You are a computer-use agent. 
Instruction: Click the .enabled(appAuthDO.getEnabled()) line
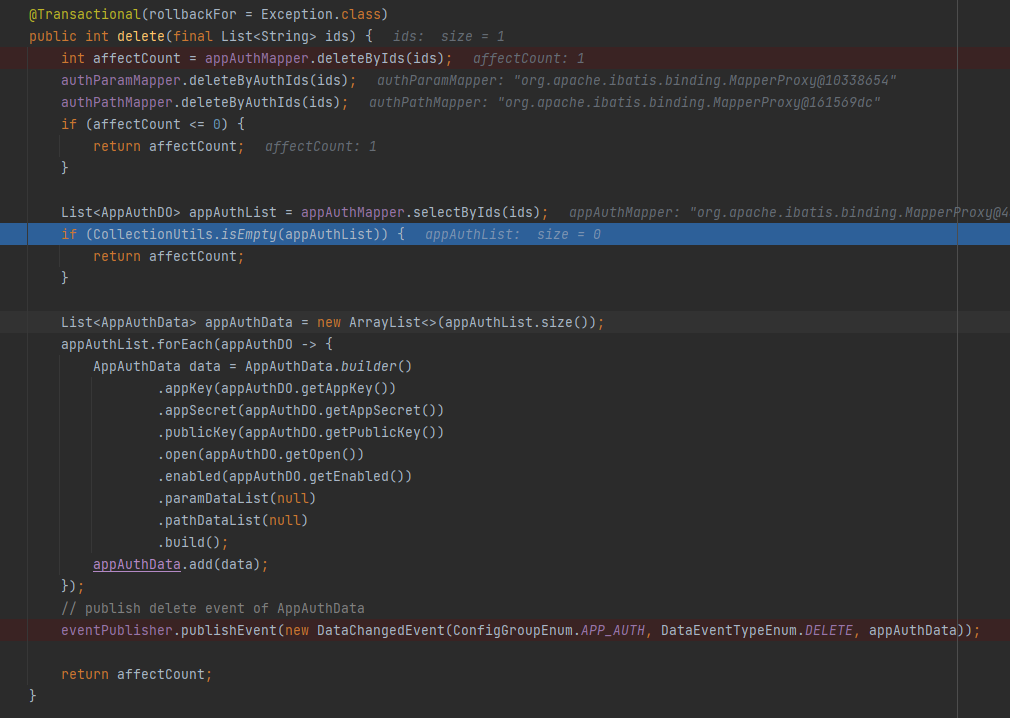[285, 476]
